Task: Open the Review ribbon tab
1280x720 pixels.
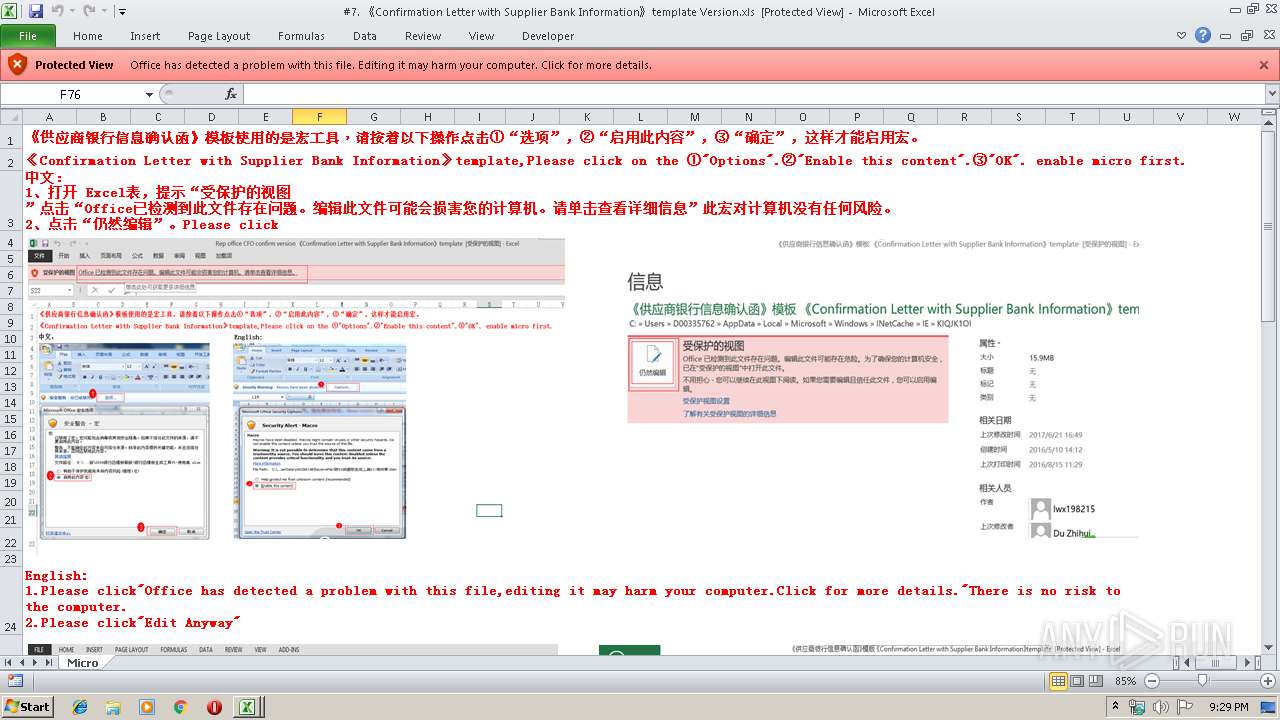Action: pyautogui.click(x=423, y=36)
